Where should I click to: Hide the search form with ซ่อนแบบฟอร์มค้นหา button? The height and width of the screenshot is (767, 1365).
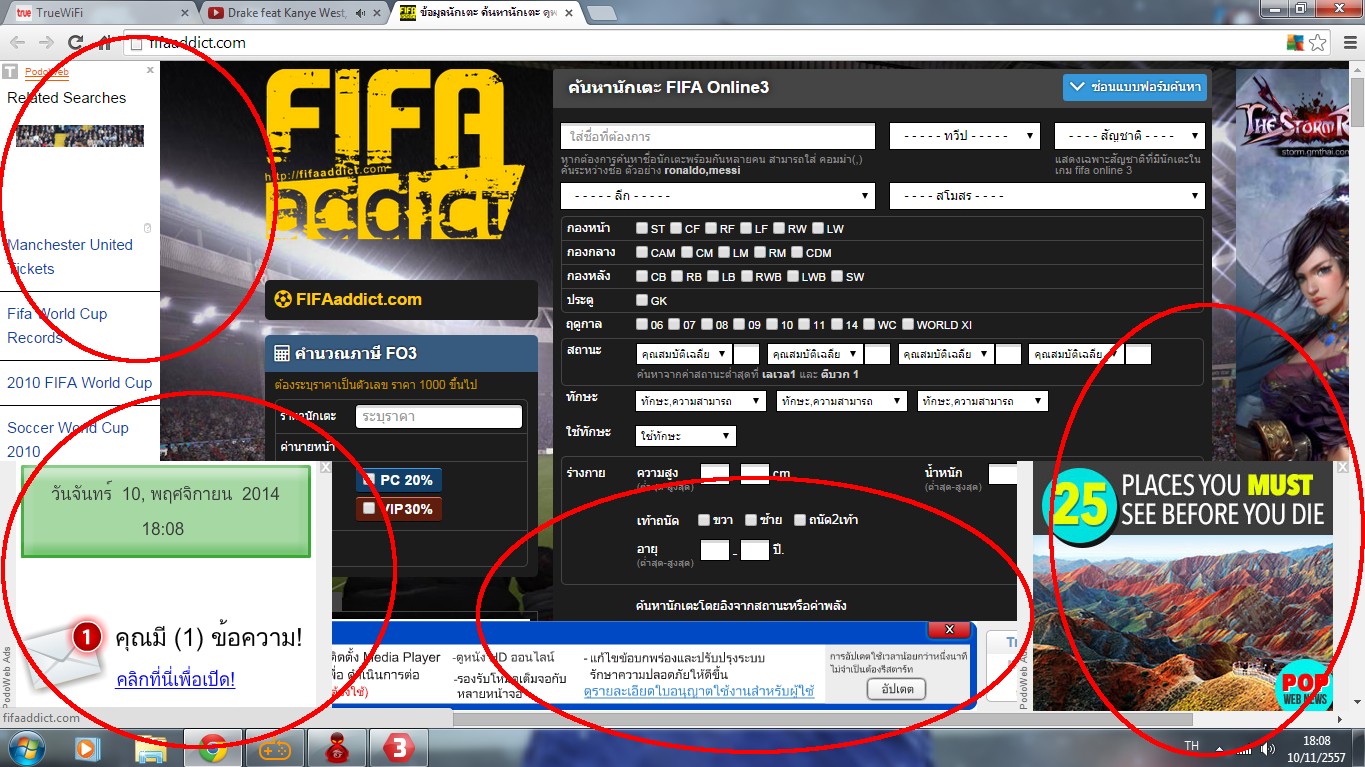pos(1135,87)
